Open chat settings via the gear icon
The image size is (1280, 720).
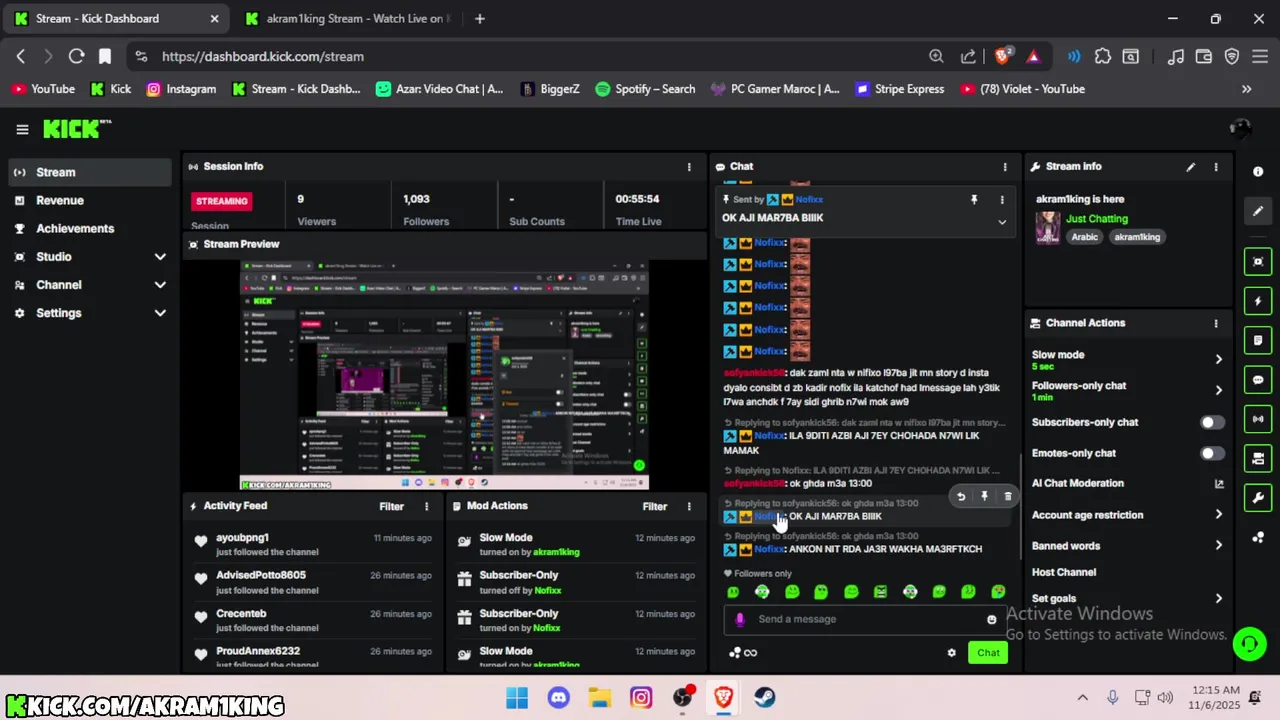pyautogui.click(x=952, y=653)
